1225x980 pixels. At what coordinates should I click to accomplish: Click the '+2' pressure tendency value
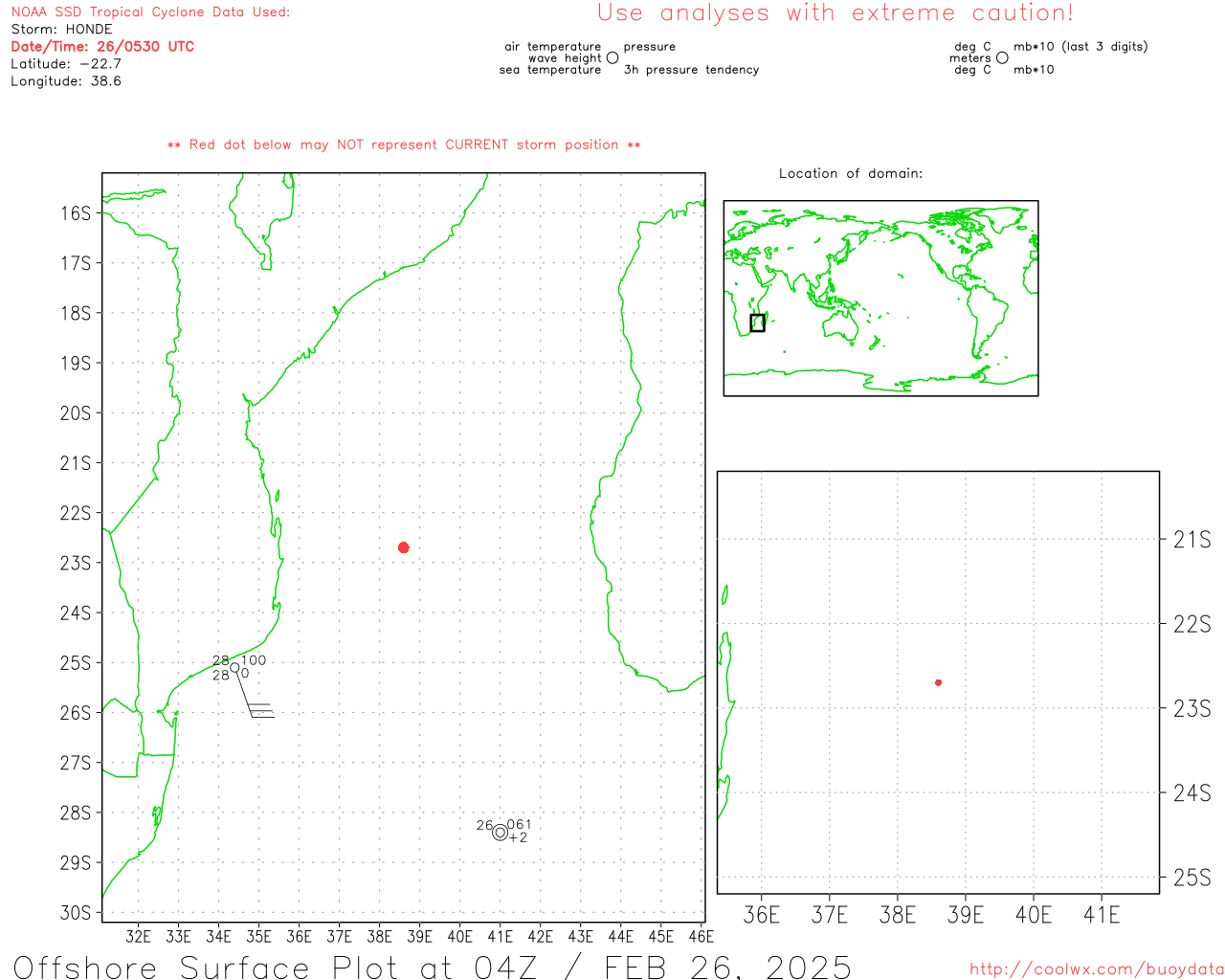point(518,837)
